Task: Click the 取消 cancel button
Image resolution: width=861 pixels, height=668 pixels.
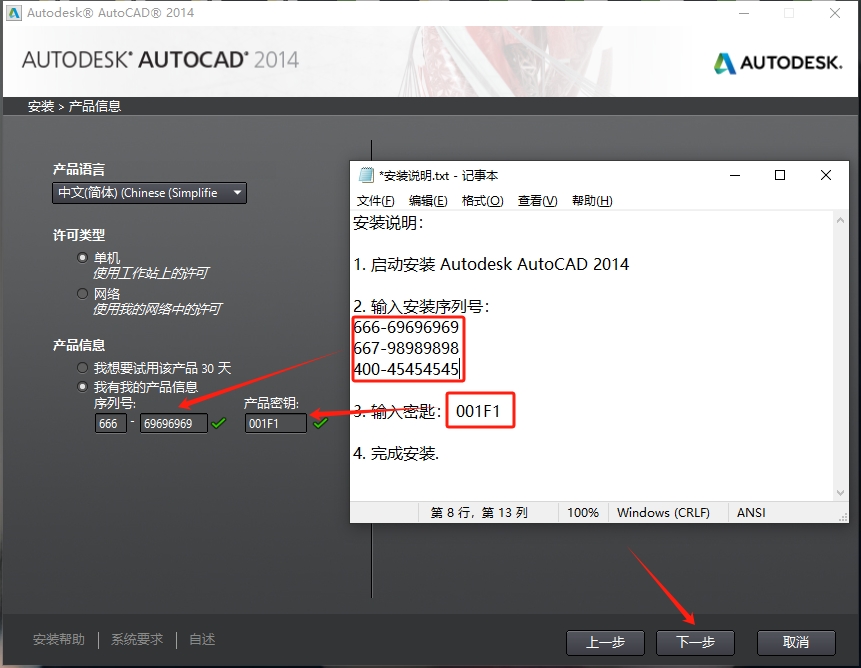Action: (796, 642)
